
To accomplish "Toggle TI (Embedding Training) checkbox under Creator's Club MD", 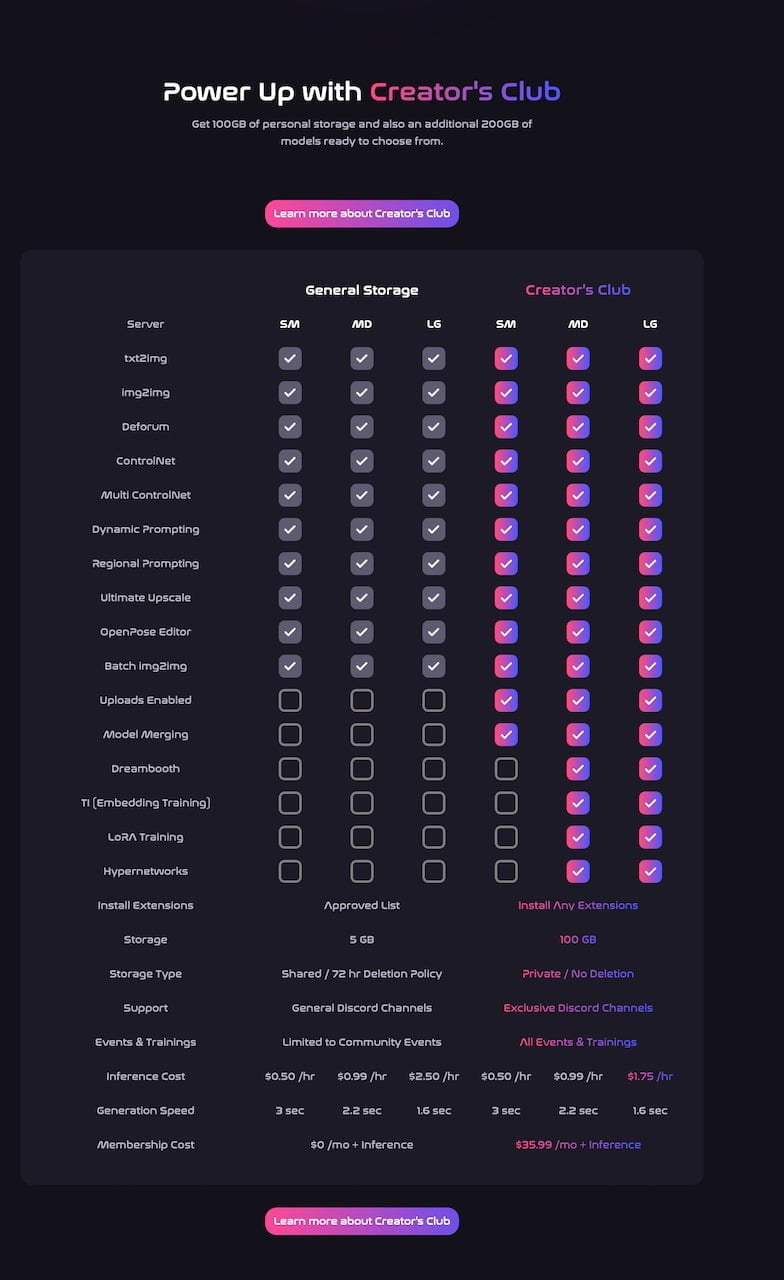I will (x=578, y=803).
